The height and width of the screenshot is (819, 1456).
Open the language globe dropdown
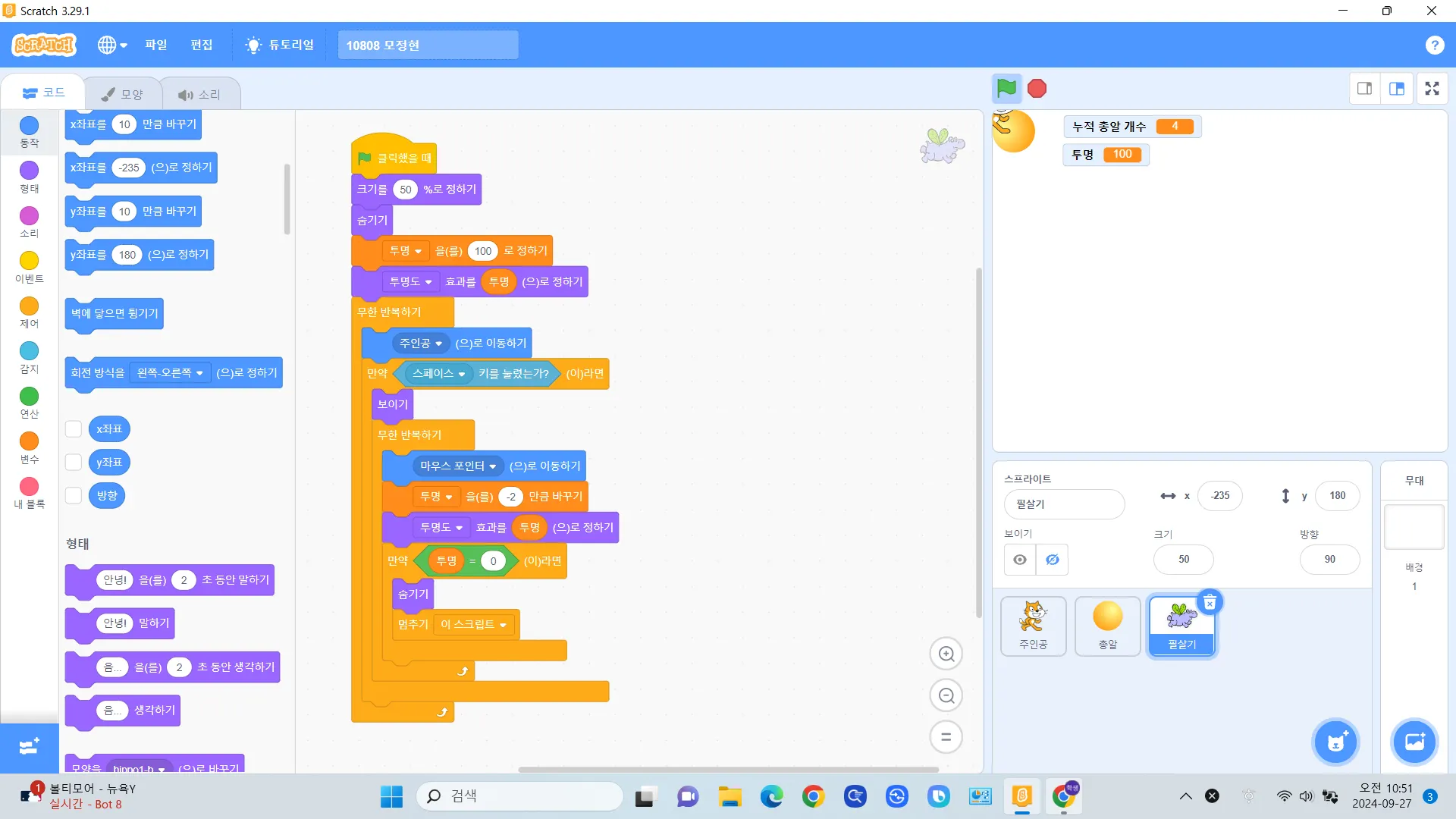click(x=111, y=45)
